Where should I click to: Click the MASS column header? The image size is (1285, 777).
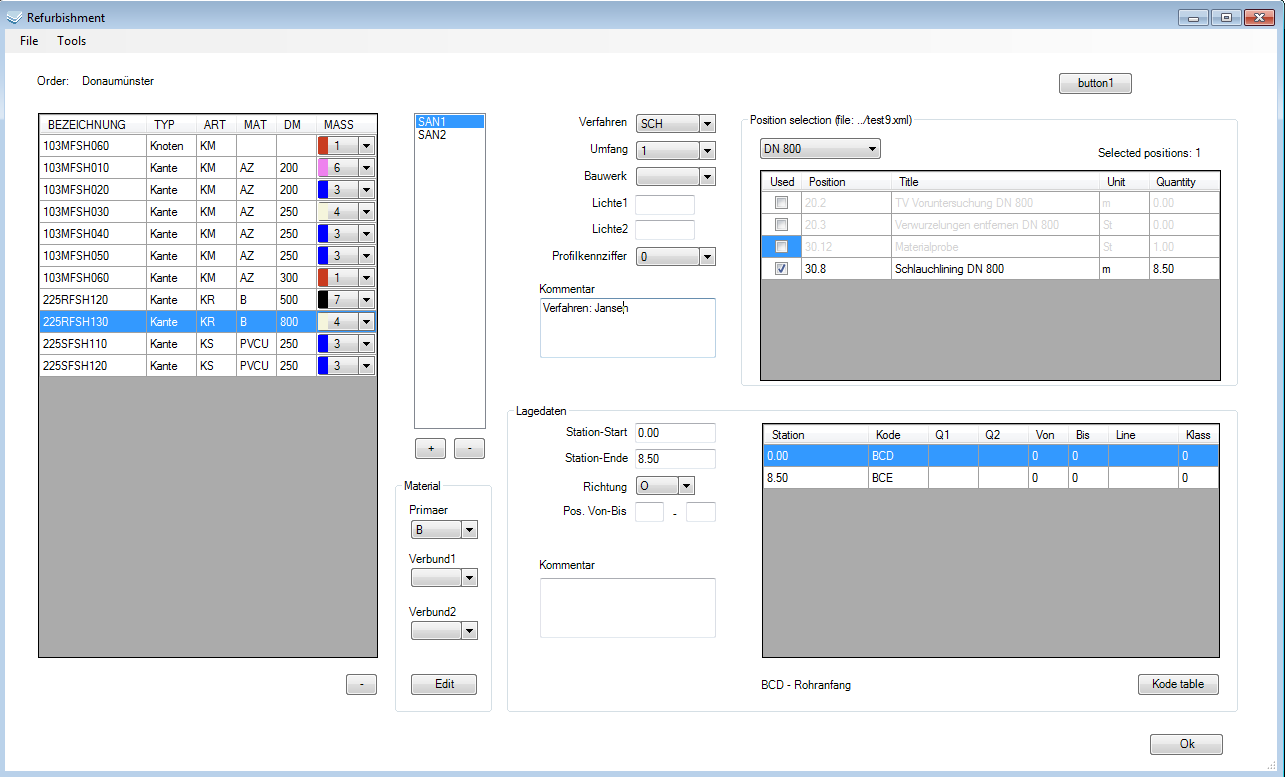[346, 125]
